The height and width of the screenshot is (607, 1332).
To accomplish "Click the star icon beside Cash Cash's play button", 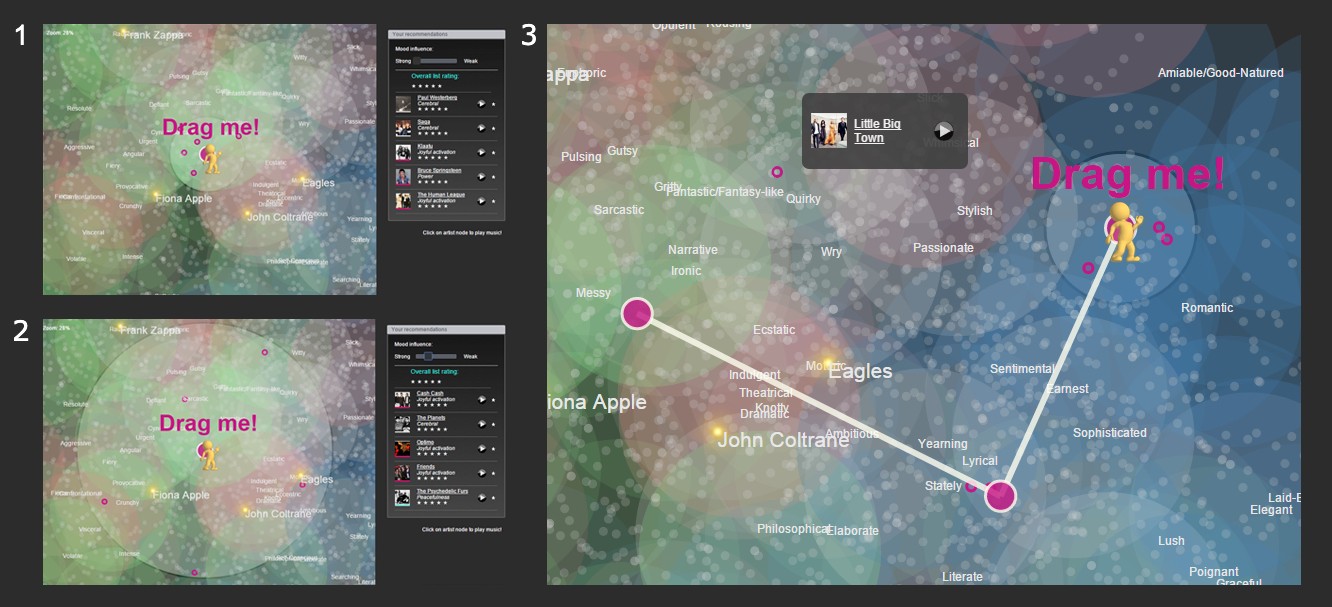I will tap(494, 400).
